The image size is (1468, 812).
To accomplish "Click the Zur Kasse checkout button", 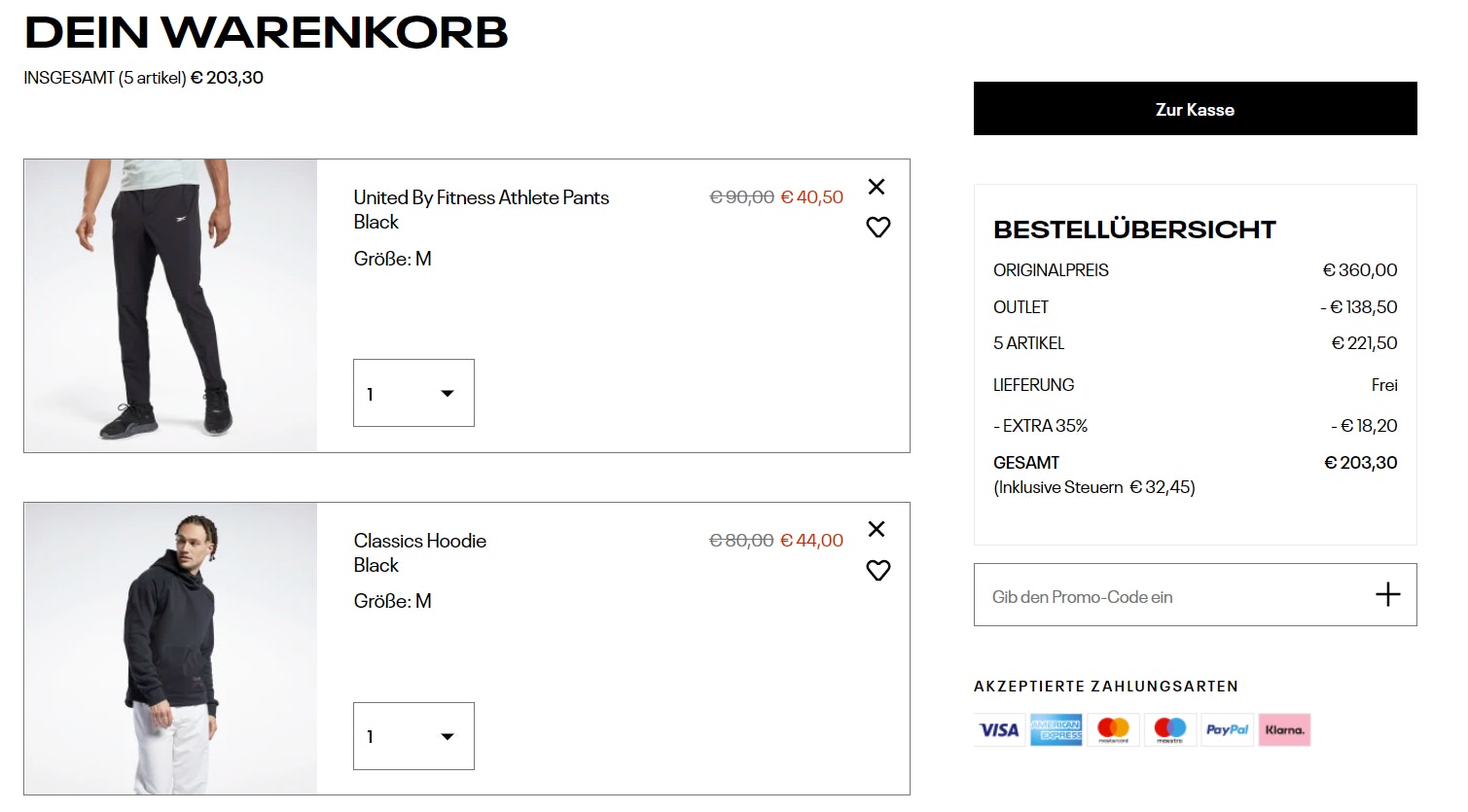I will [1195, 109].
